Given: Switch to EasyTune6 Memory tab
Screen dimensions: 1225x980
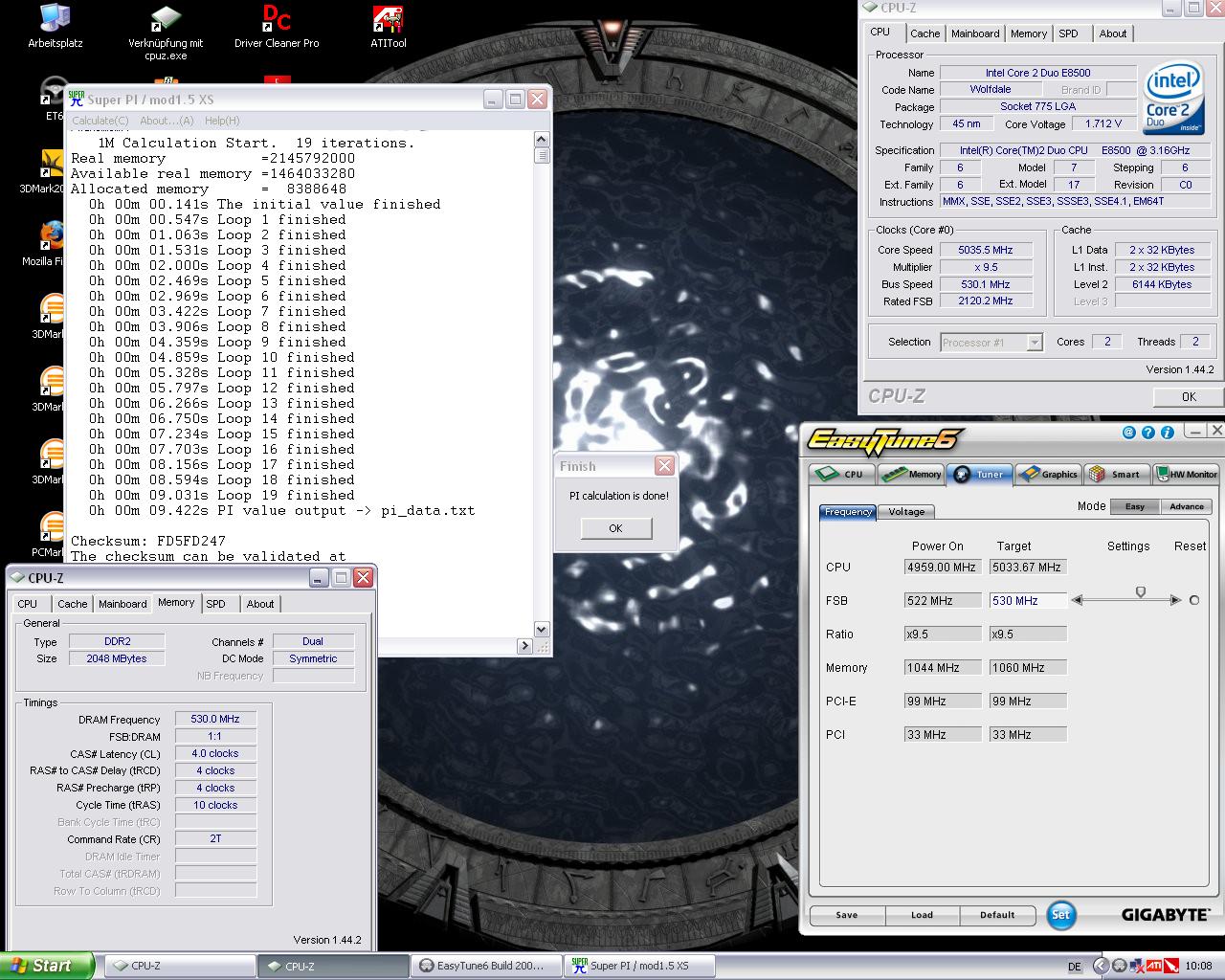Looking at the screenshot, I should pyautogui.click(x=910, y=474).
